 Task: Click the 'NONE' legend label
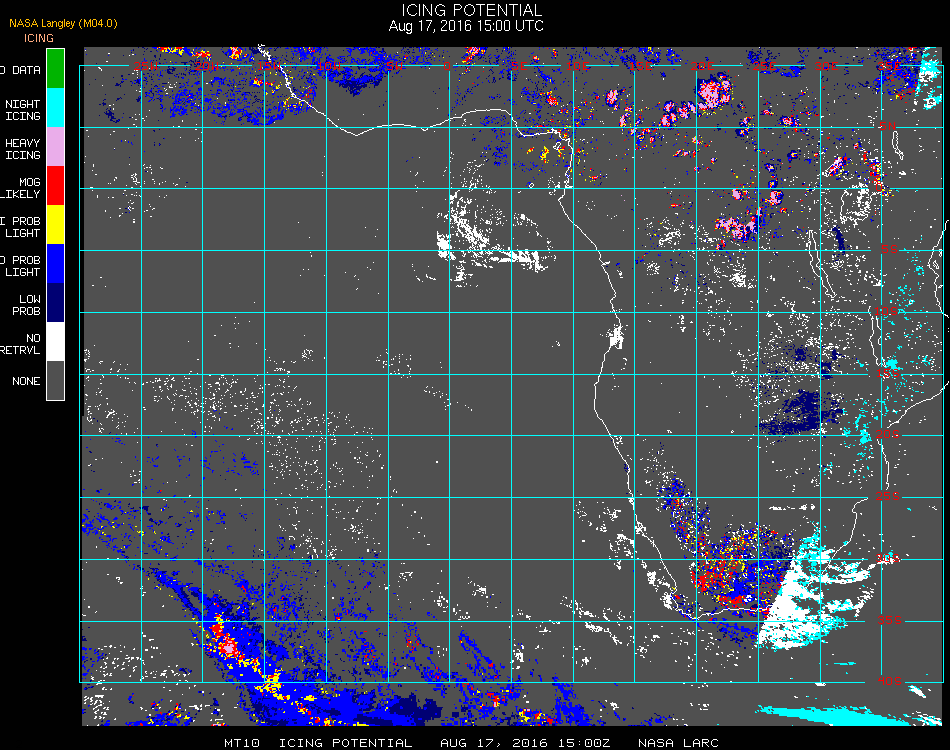[x=26, y=381]
